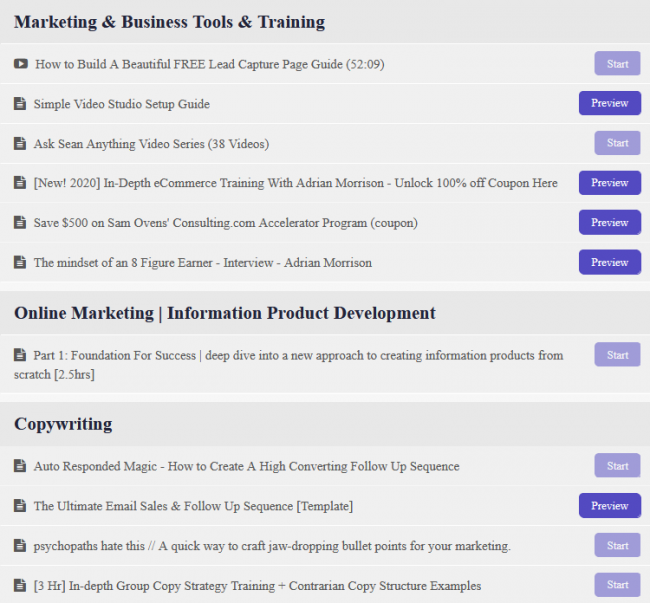Open the Auto Responded Magic lesson title
The width and height of the screenshot is (650, 603).
tap(246, 466)
